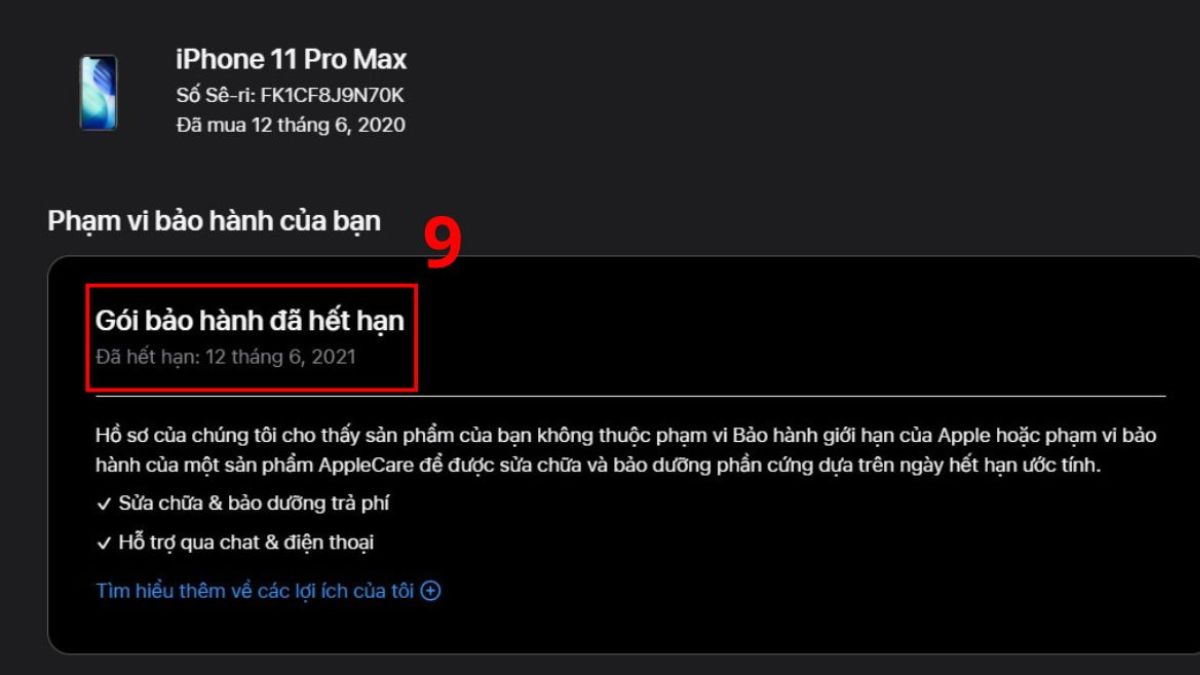Click the checkmark next to 'Hỗ trợ qua chat & điện thoại'
This screenshot has height=675, width=1200.
point(103,543)
